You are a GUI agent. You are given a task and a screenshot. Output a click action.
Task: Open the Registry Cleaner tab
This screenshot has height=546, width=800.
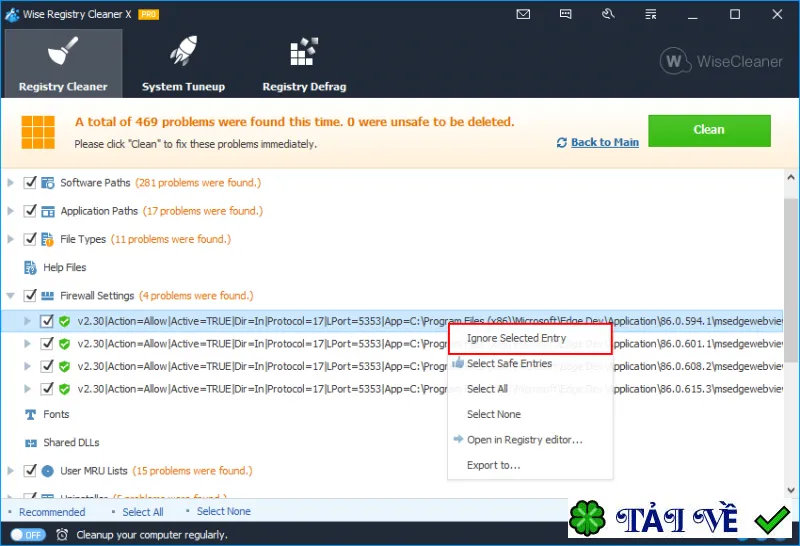63,63
